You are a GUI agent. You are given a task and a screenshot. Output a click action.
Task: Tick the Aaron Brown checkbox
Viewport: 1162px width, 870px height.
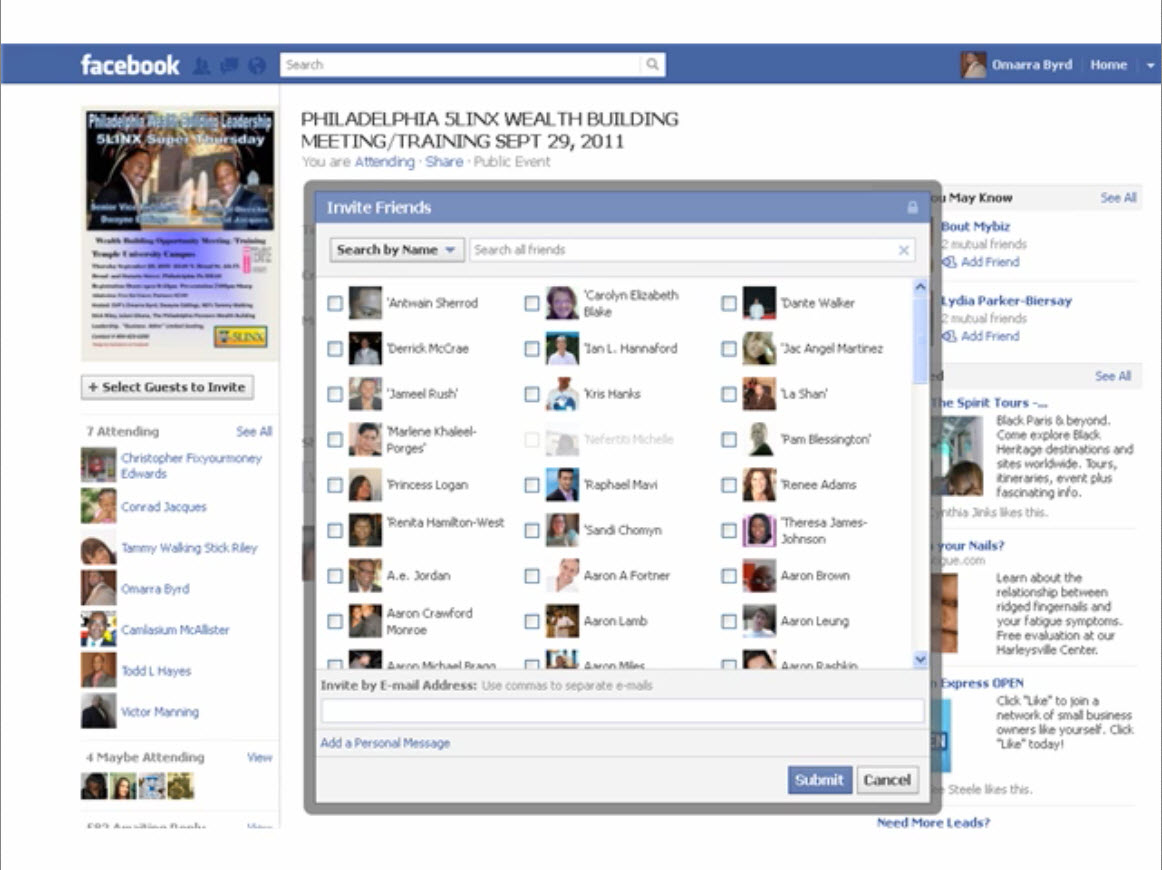(728, 576)
